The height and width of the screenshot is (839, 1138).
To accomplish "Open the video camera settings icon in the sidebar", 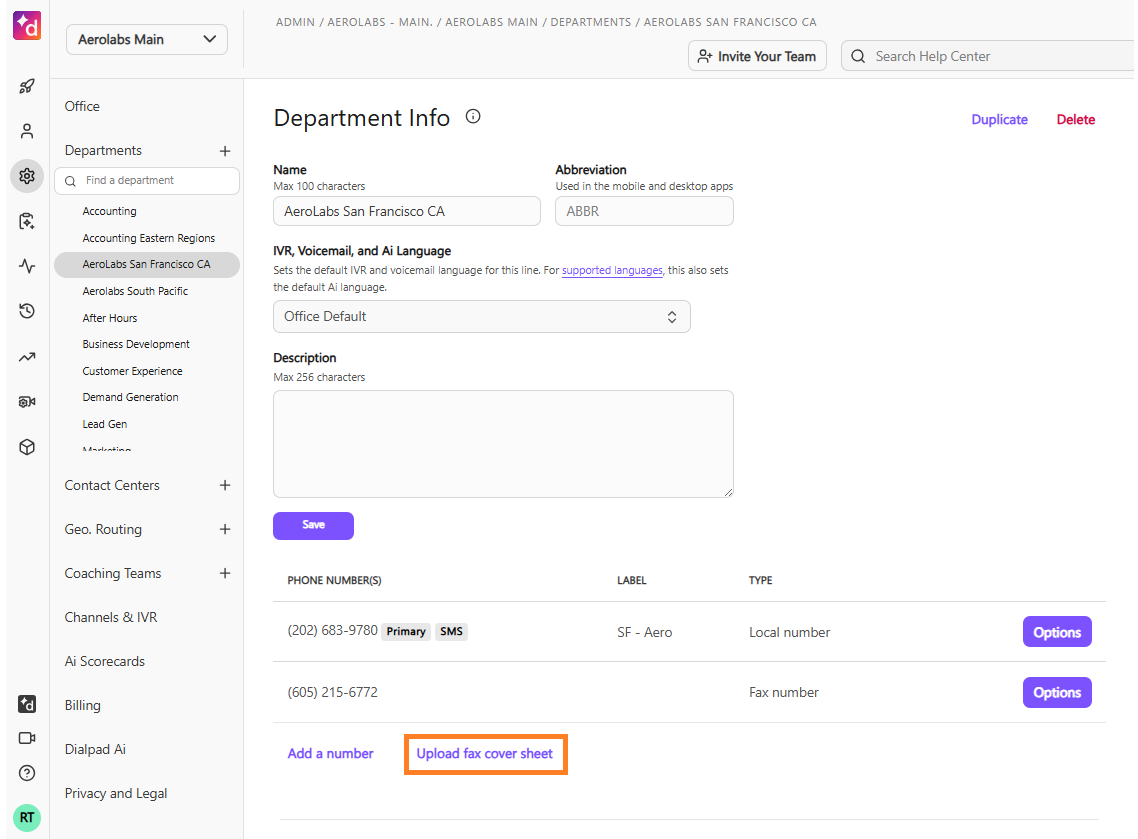I will 27,401.
